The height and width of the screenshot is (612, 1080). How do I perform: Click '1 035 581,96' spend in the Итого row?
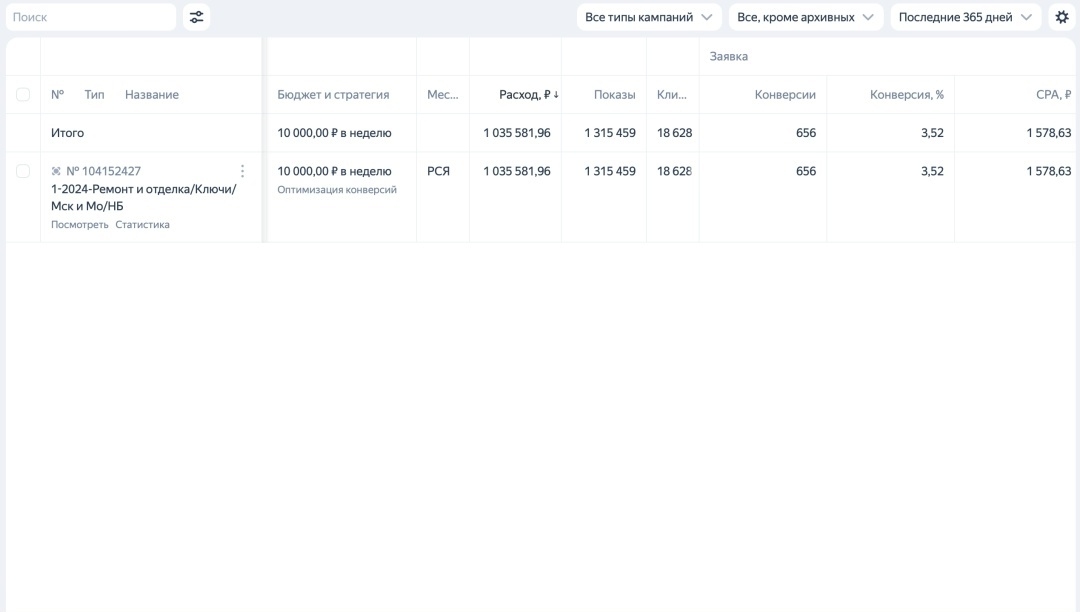(x=517, y=133)
